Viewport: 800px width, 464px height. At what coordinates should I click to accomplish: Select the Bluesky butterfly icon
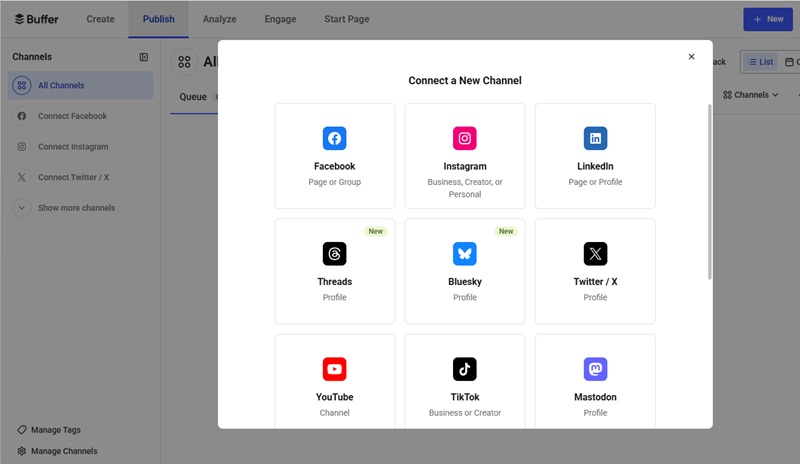click(465, 254)
